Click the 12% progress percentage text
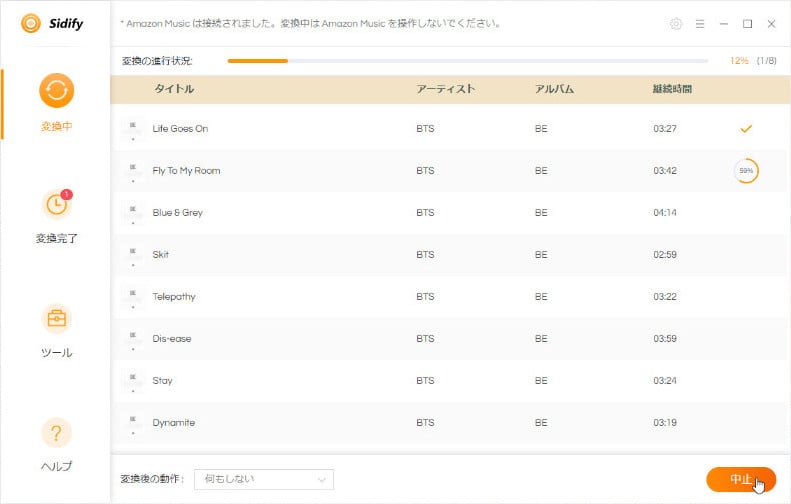Screen dimensions: 791x504 click(x=739, y=61)
